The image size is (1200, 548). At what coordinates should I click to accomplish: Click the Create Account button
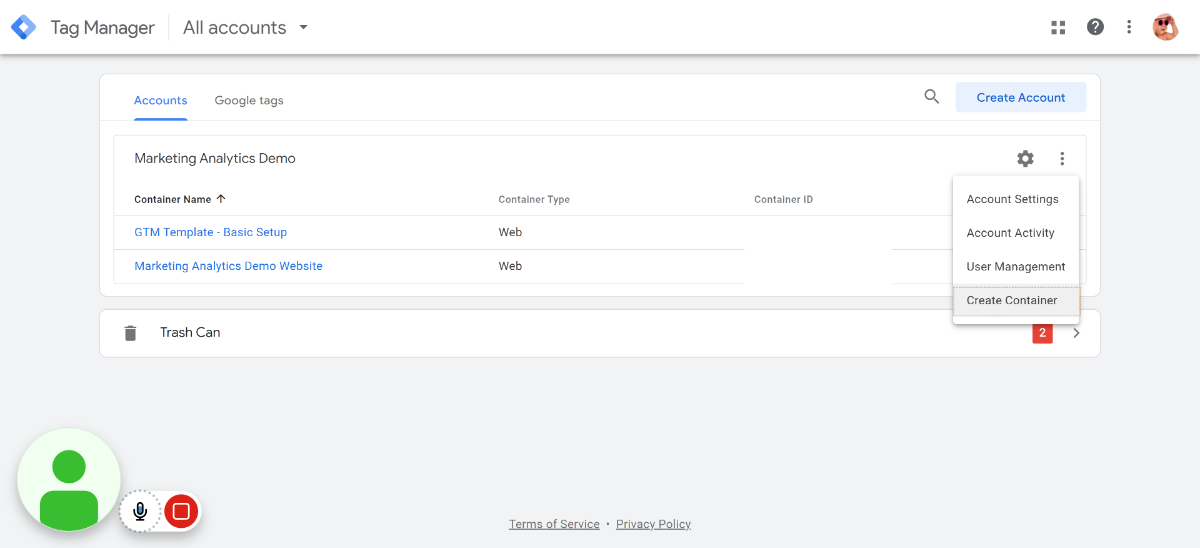pyautogui.click(x=1020, y=97)
